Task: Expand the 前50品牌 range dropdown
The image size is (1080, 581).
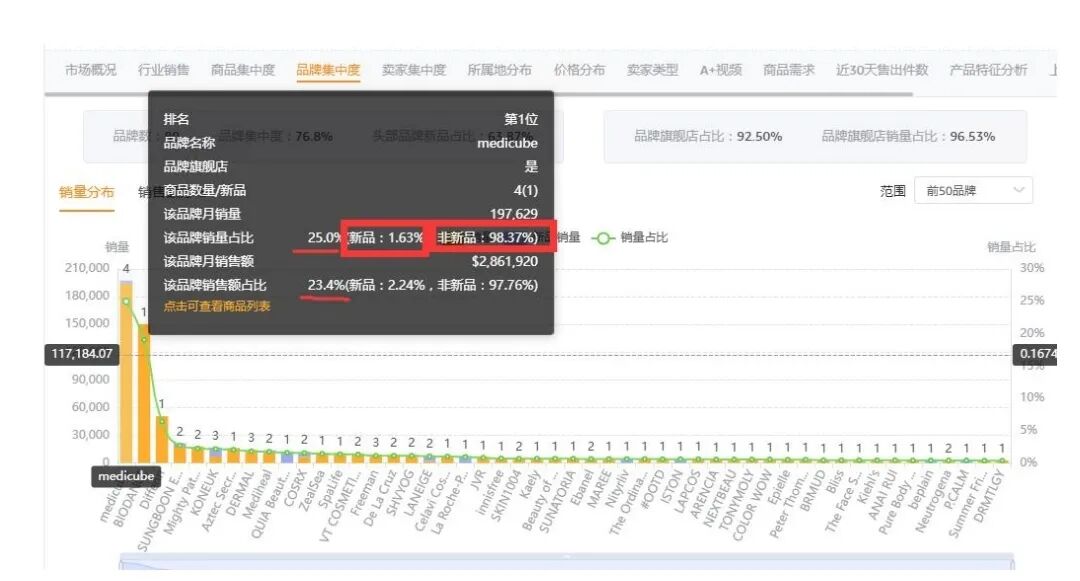Action: click(x=973, y=191)
